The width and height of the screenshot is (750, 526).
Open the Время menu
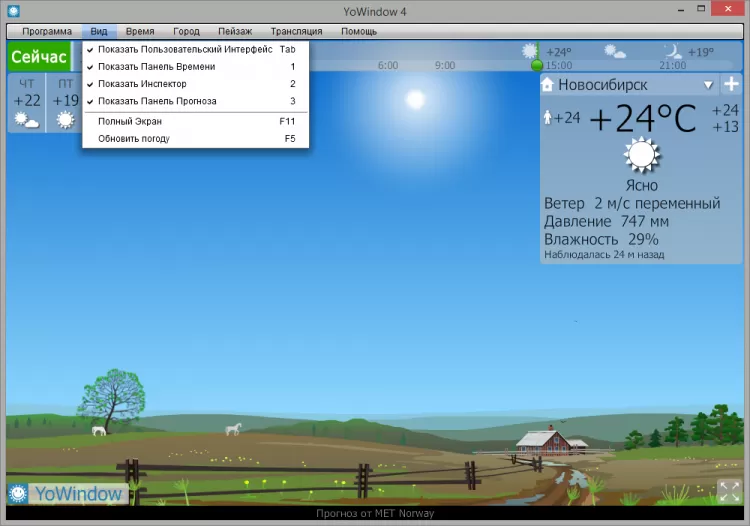(x=140, y=32)
